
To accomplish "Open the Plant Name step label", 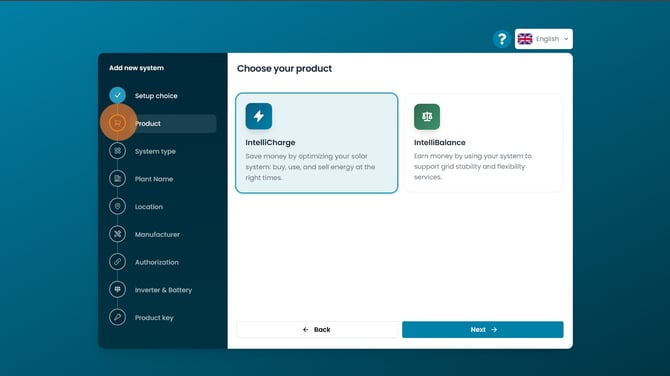I will [x=154, y=179].
